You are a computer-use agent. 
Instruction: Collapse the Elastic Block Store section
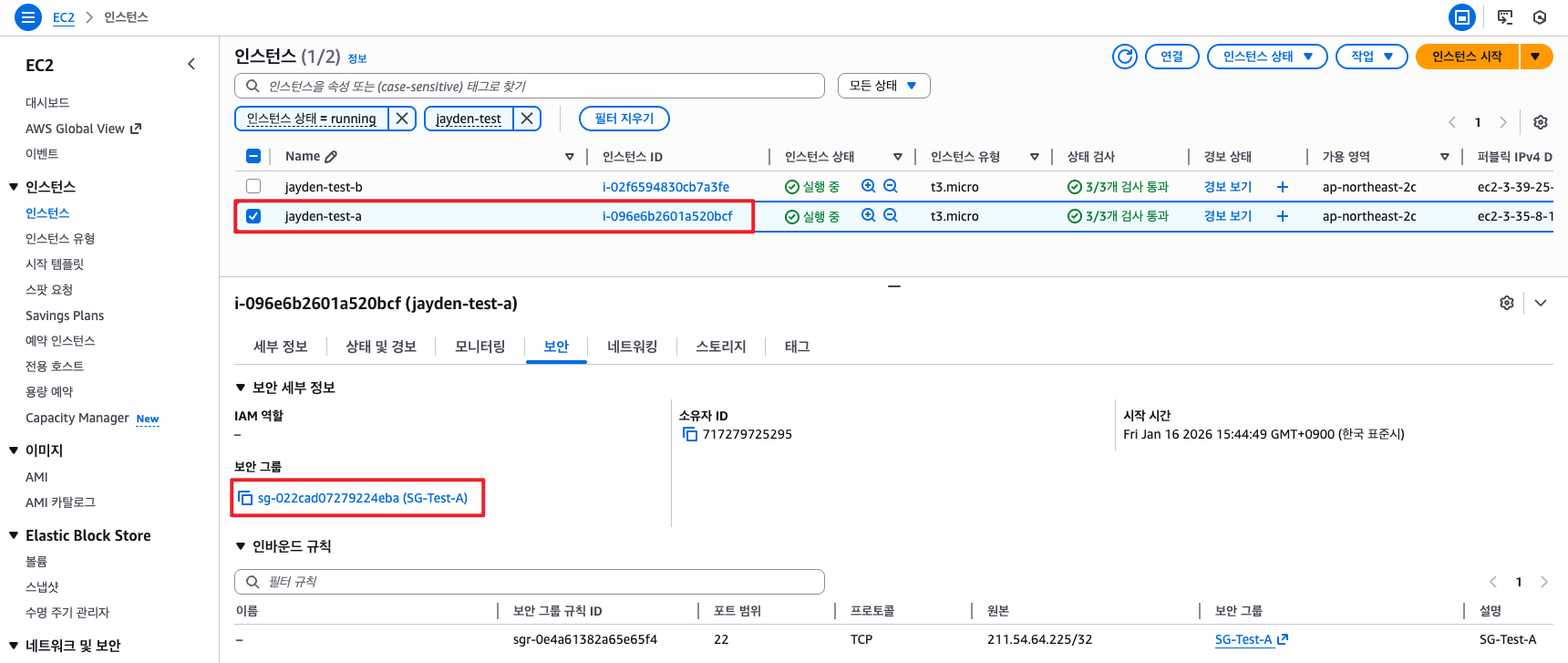(x=14, y=535)
